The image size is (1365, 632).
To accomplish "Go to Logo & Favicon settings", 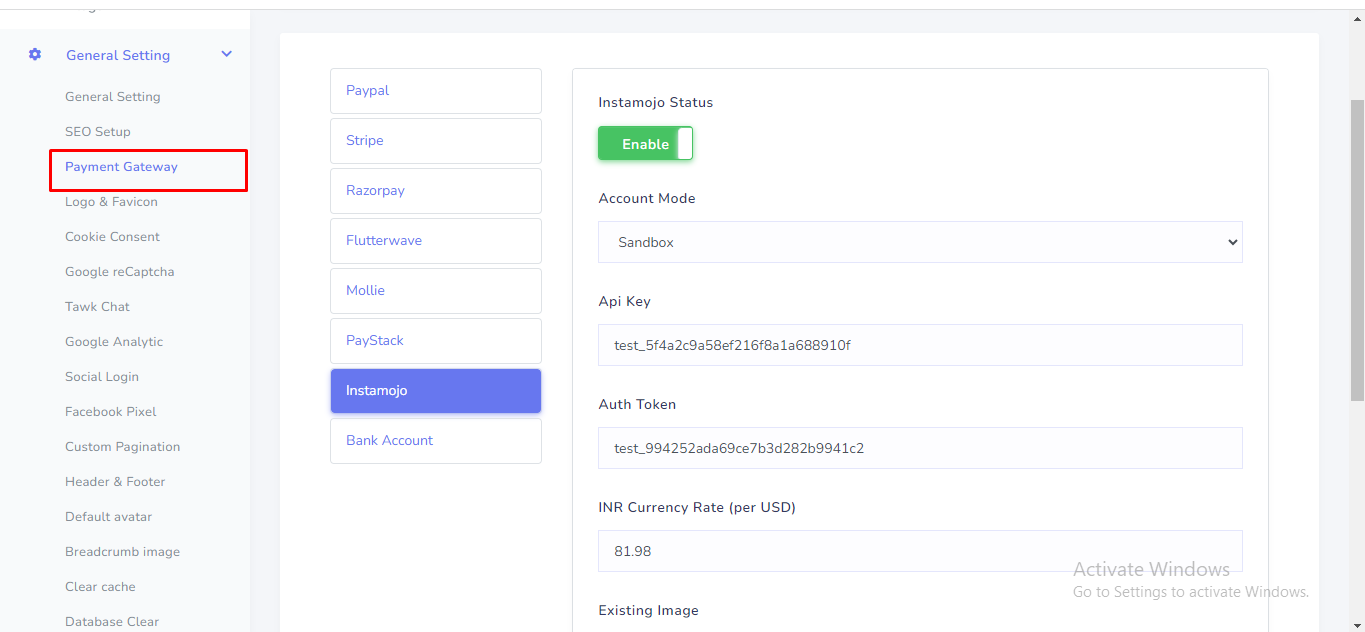I will [111, 202].
